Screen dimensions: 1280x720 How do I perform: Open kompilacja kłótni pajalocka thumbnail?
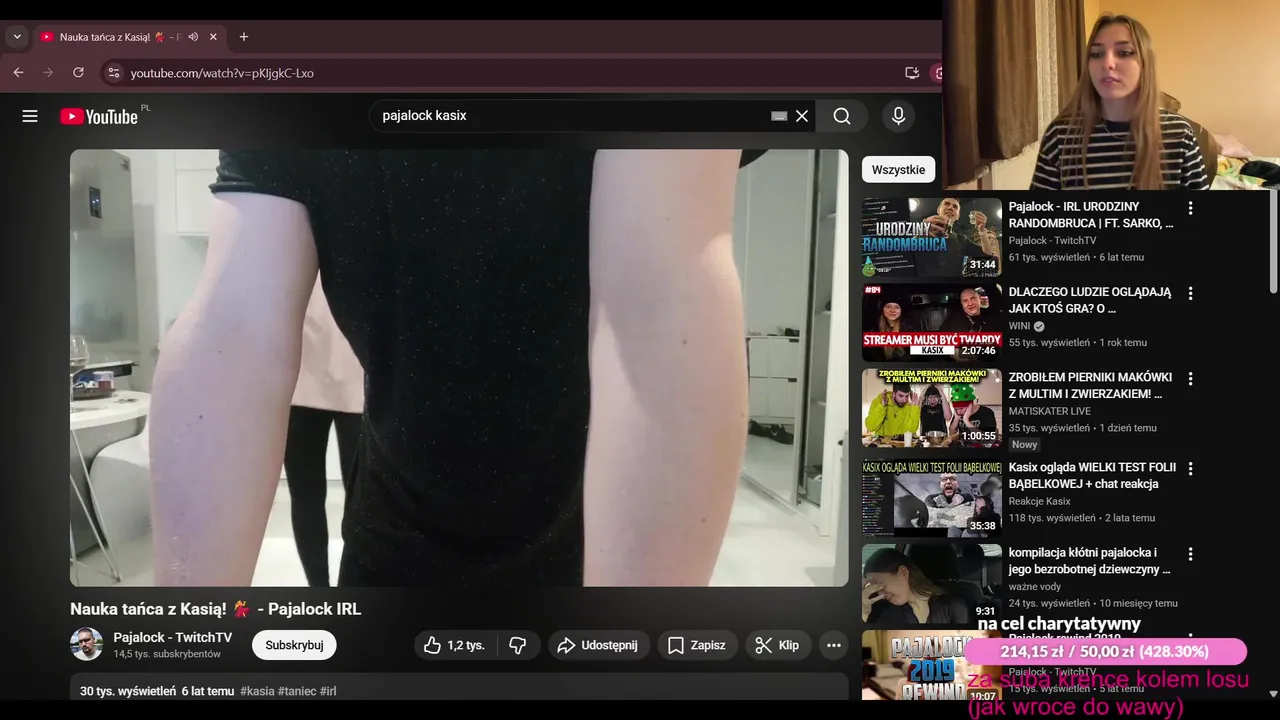(932, 582)
